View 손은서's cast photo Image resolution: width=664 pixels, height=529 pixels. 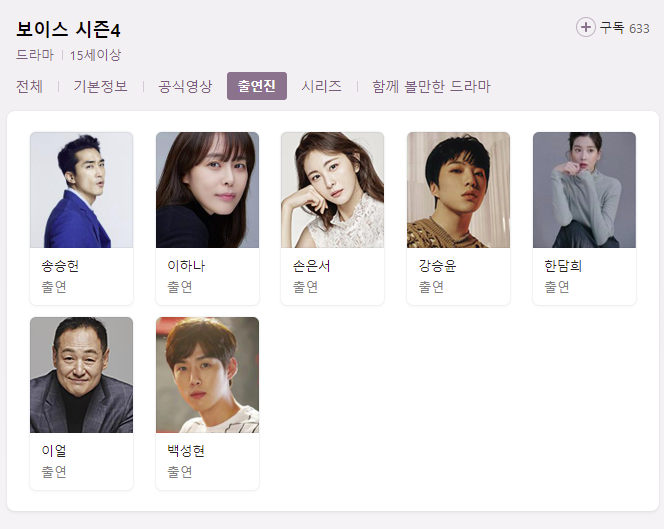click(332, 190)
